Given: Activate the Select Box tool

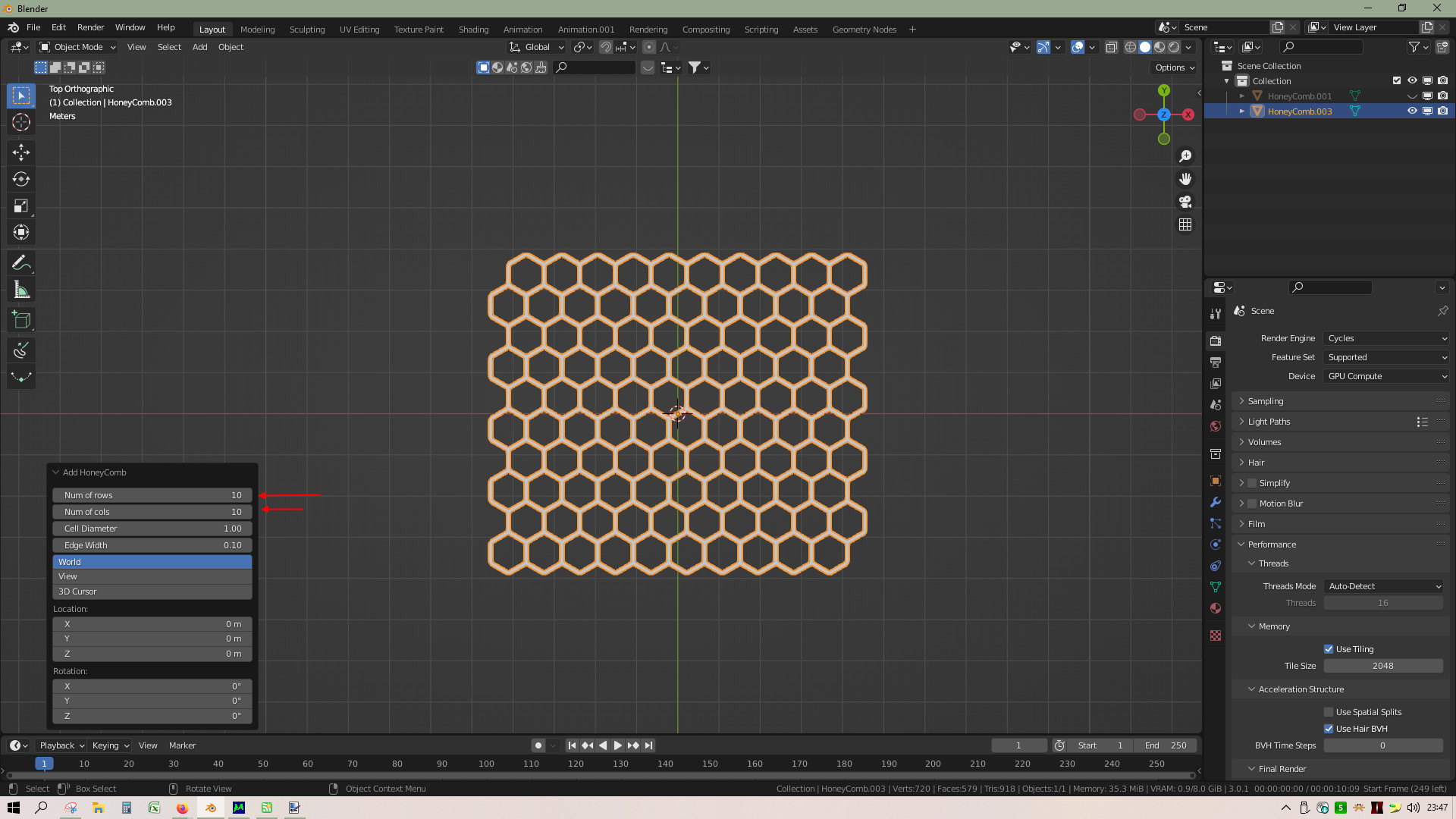Looking at the screenshot, I should coord(21,96).
